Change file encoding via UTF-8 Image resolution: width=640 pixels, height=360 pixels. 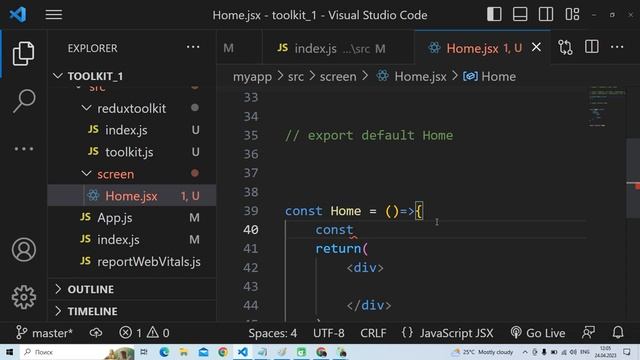click(x=329, y=333)
